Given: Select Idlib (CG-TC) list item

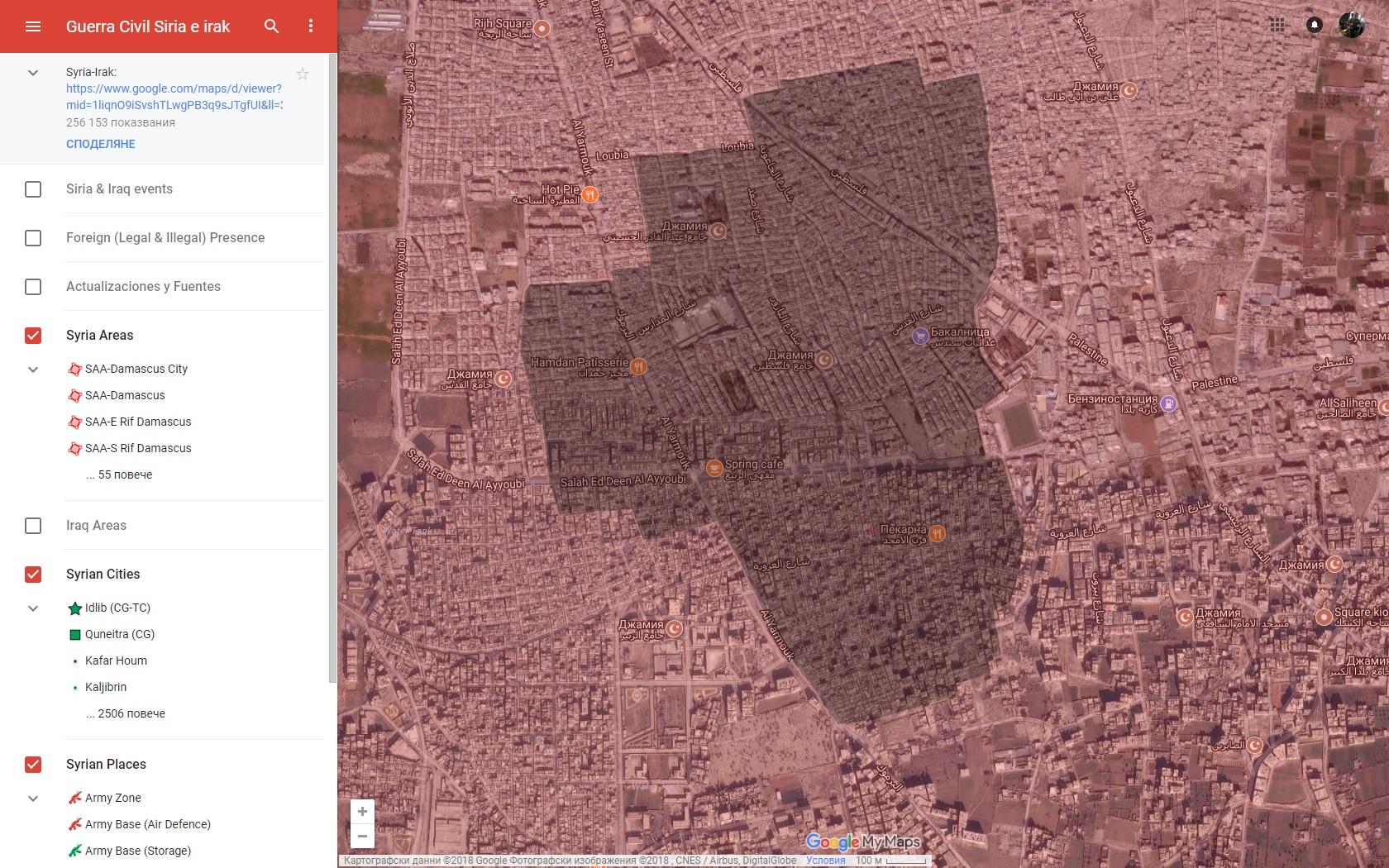Looking at the screenshot, I should 117,608.
